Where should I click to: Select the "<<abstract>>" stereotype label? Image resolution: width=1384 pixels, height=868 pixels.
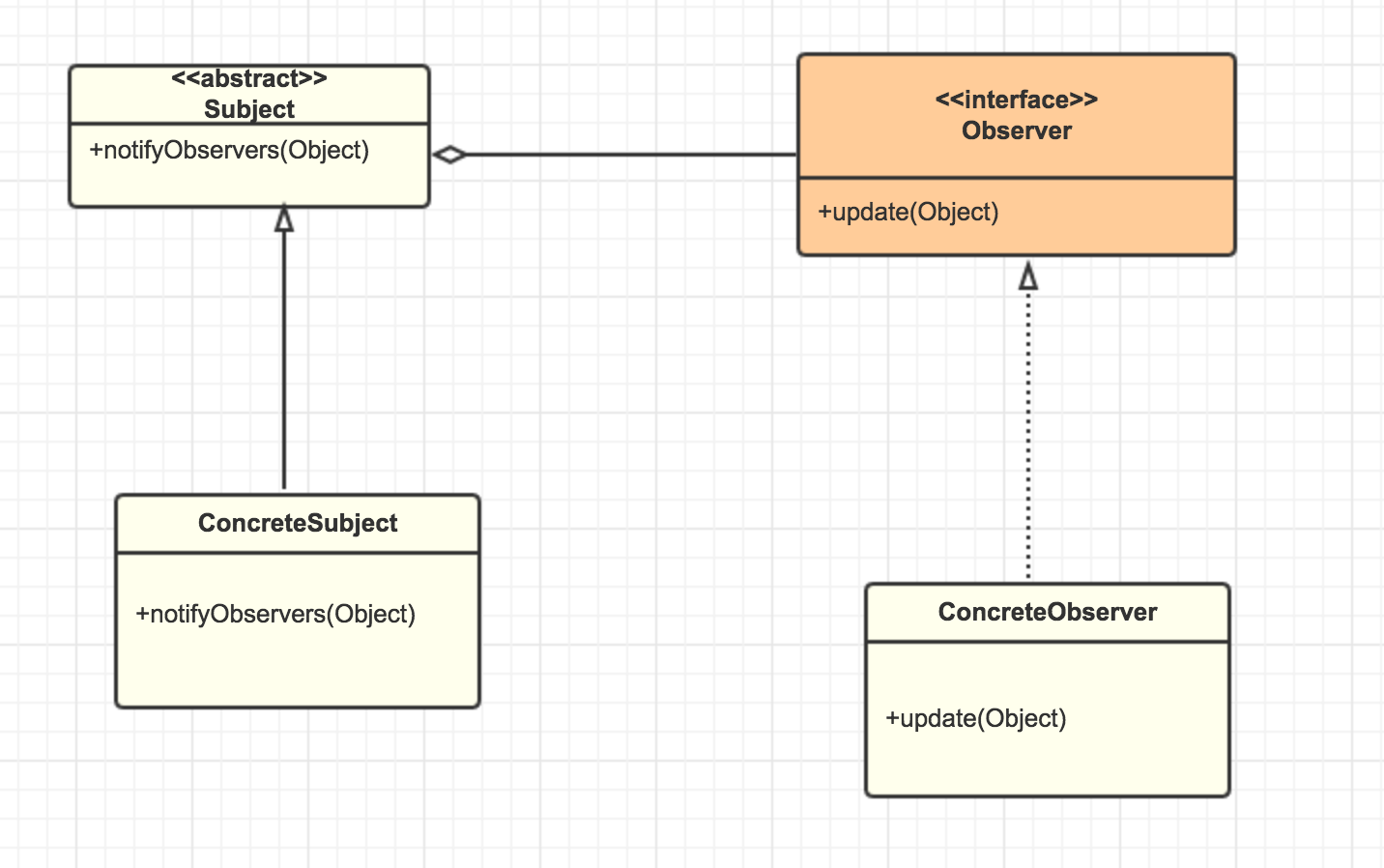pos(249,78)
